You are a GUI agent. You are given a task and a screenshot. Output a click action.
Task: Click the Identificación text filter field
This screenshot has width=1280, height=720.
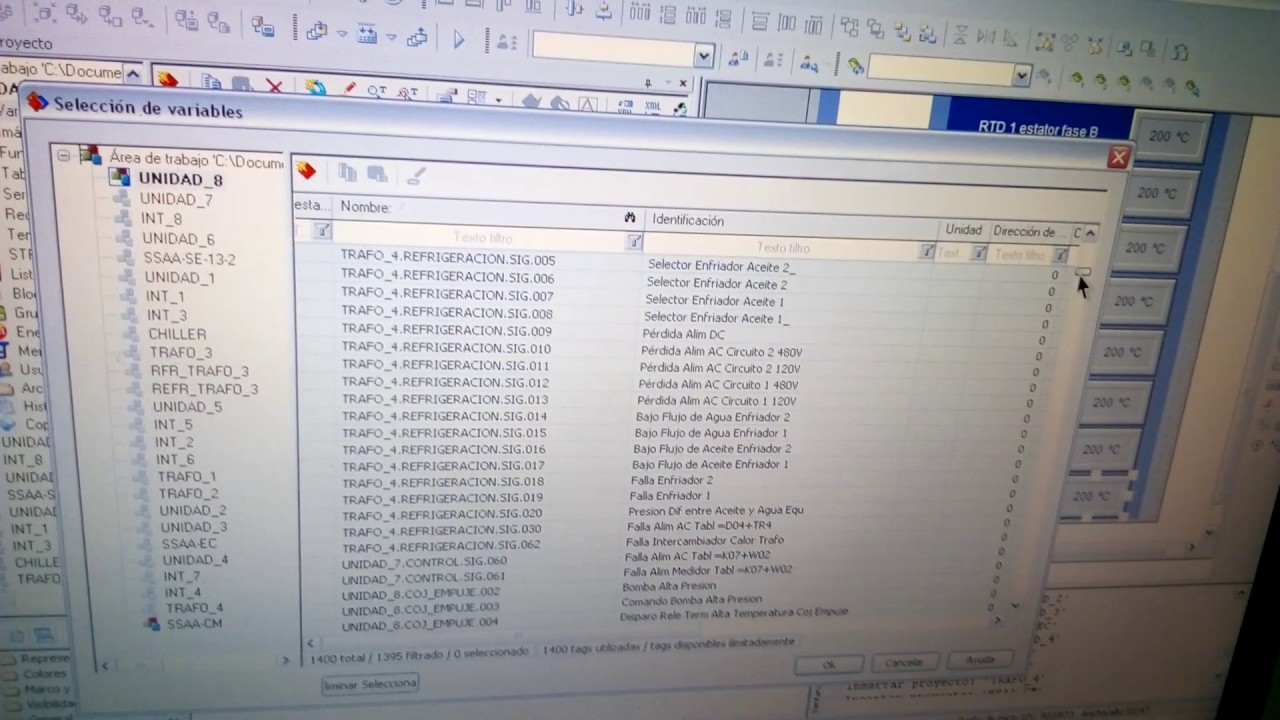tap(782, 247)
